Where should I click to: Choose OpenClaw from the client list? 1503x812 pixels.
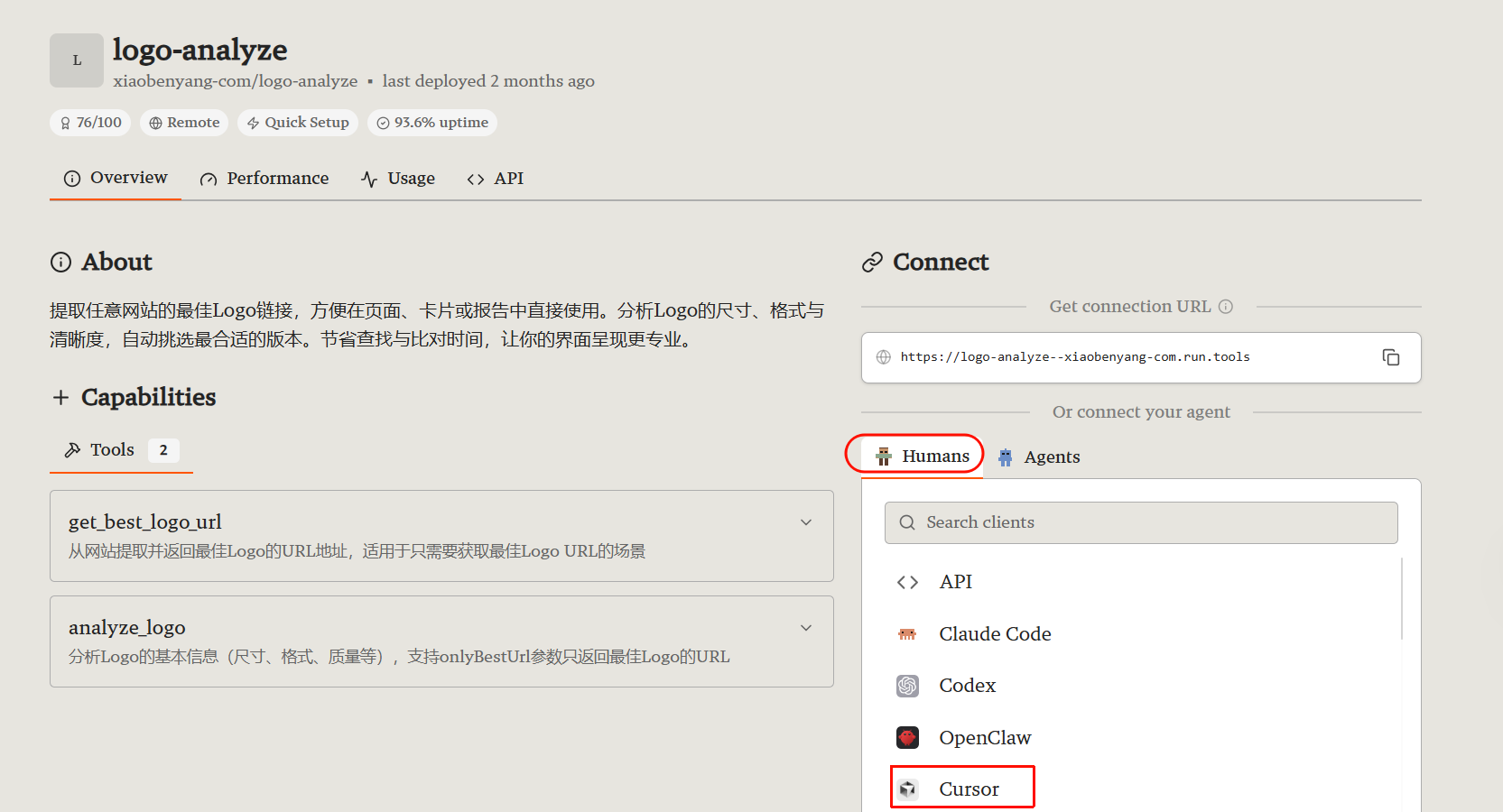point(1143,738)
